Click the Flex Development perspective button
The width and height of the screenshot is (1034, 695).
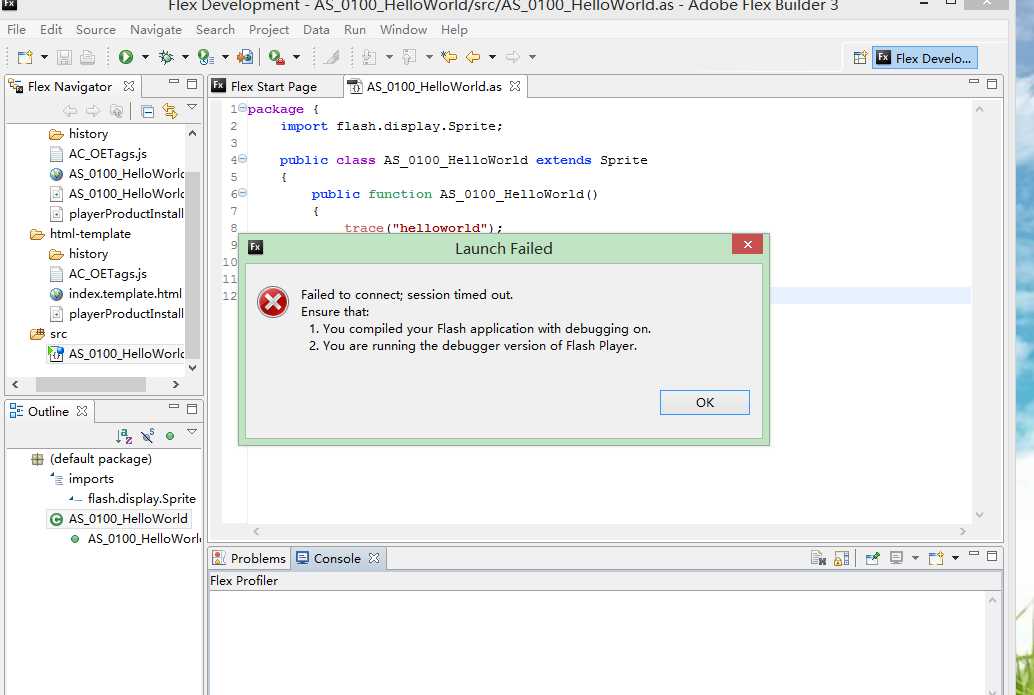(925, 58)
